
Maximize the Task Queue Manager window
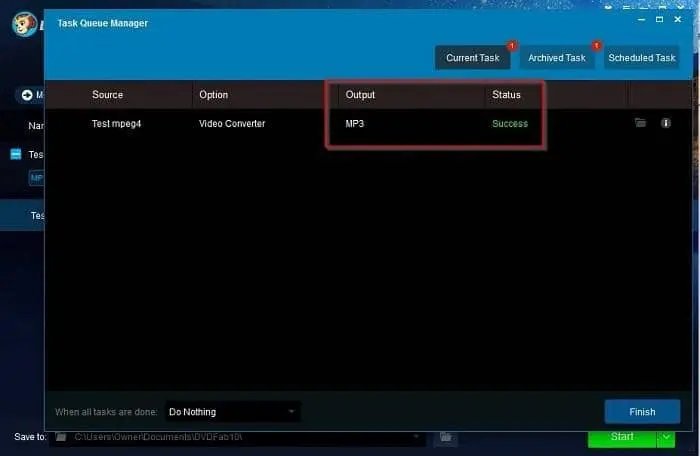(660, 19)
